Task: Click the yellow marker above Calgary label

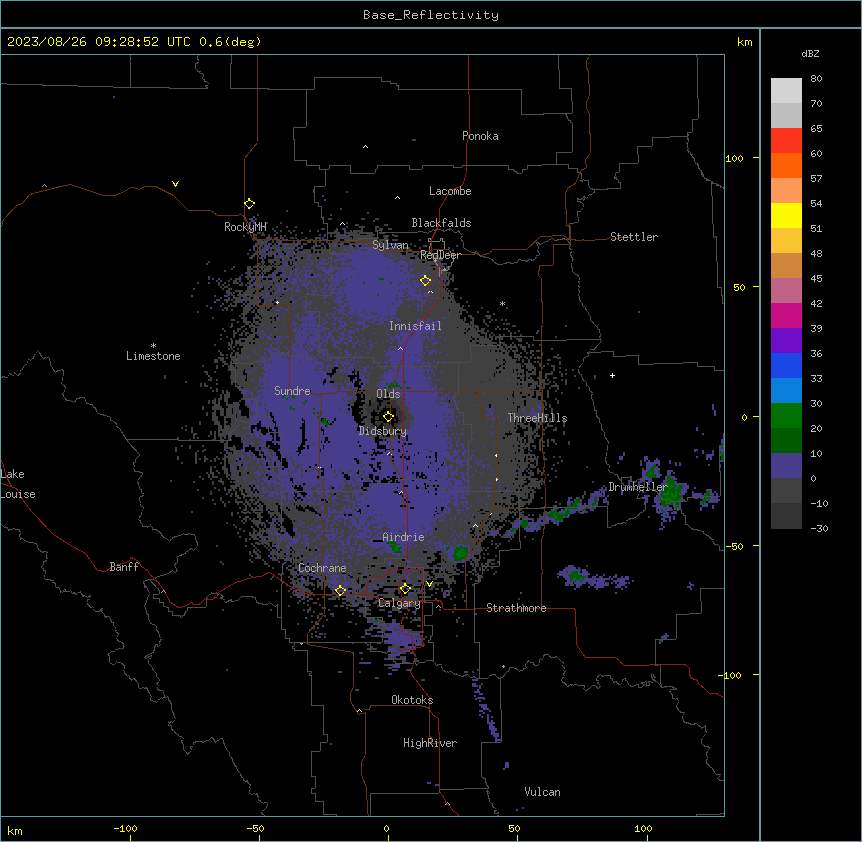Action: click(x=405, y=589)
